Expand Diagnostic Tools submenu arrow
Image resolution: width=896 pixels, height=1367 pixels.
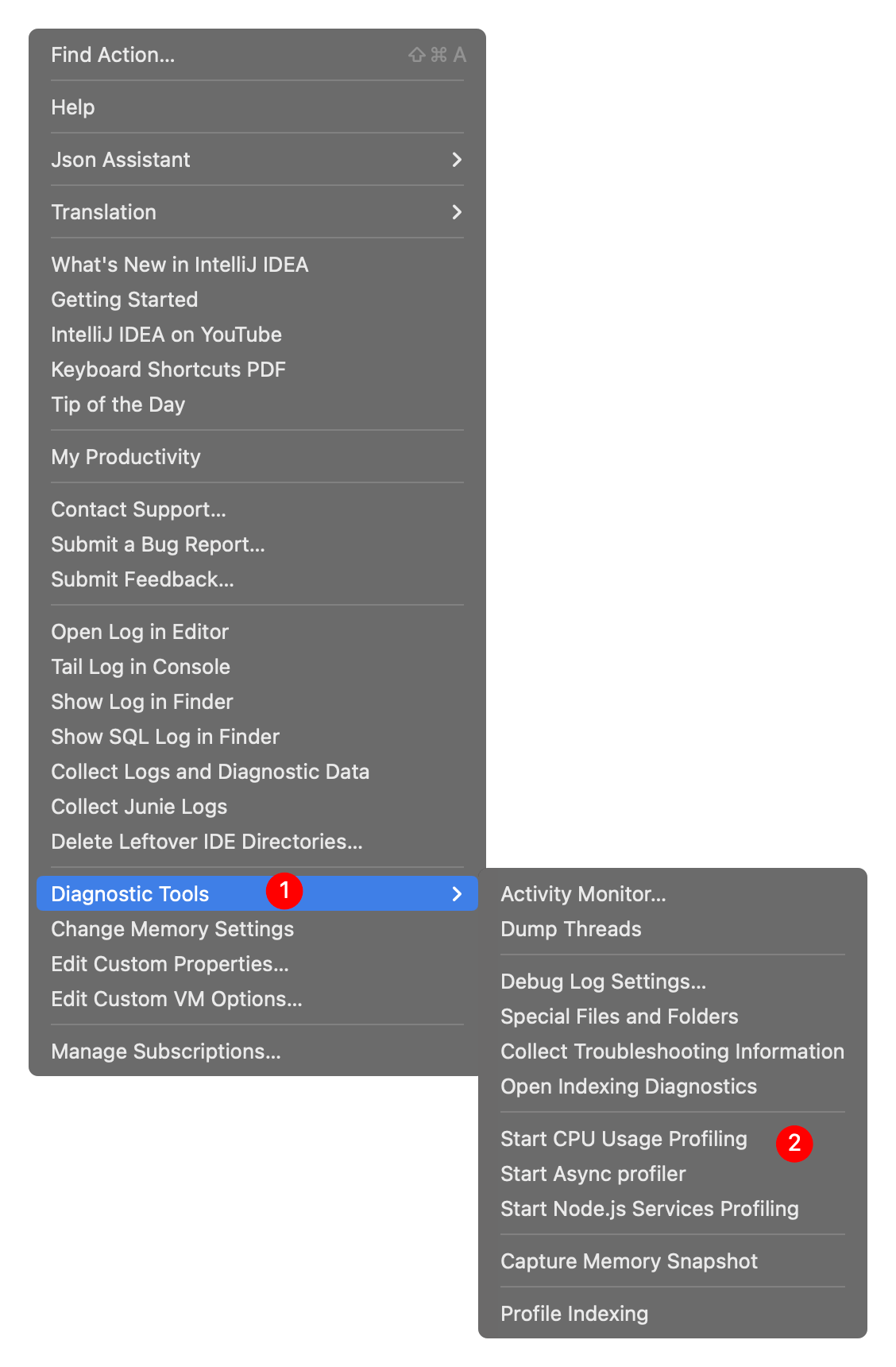pos(457,894)
